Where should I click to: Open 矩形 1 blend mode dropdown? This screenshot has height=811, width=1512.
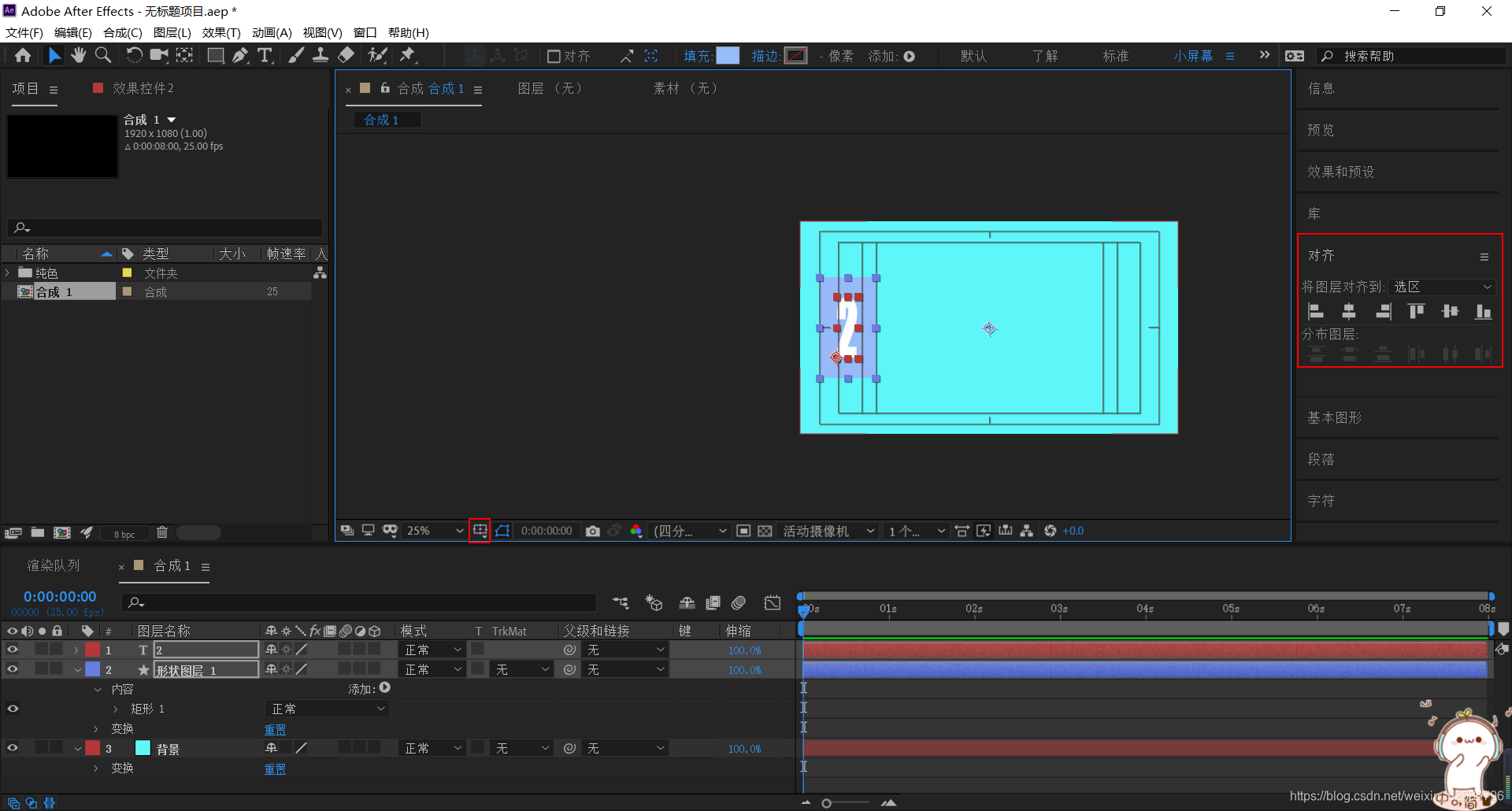click(328, 709)
